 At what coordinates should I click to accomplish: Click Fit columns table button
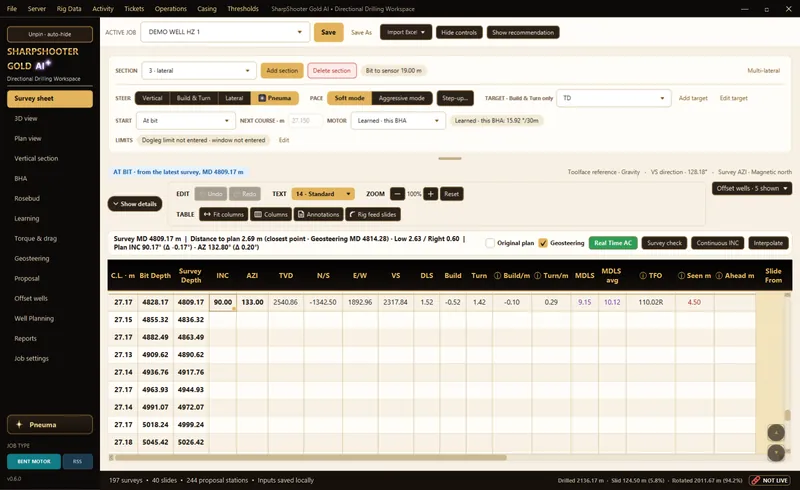pyautogui.click(x=223, y=214)
